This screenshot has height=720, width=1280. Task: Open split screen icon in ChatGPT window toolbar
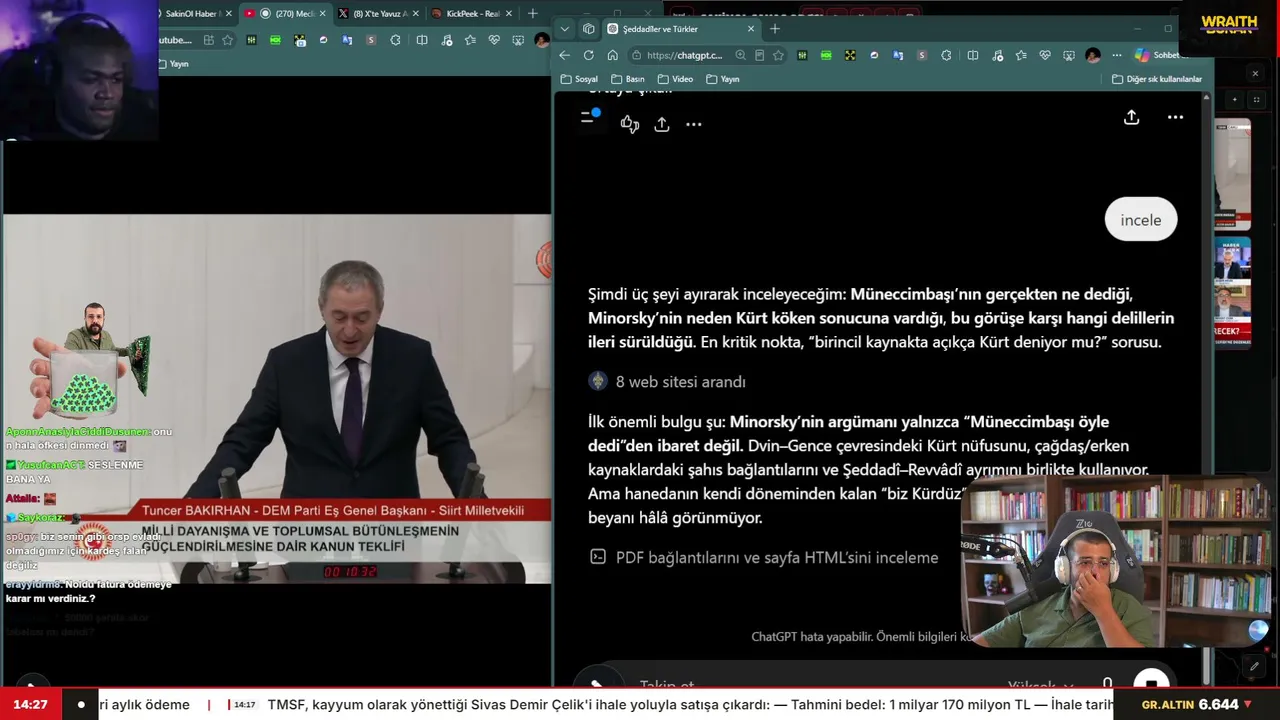coord(973,55)
